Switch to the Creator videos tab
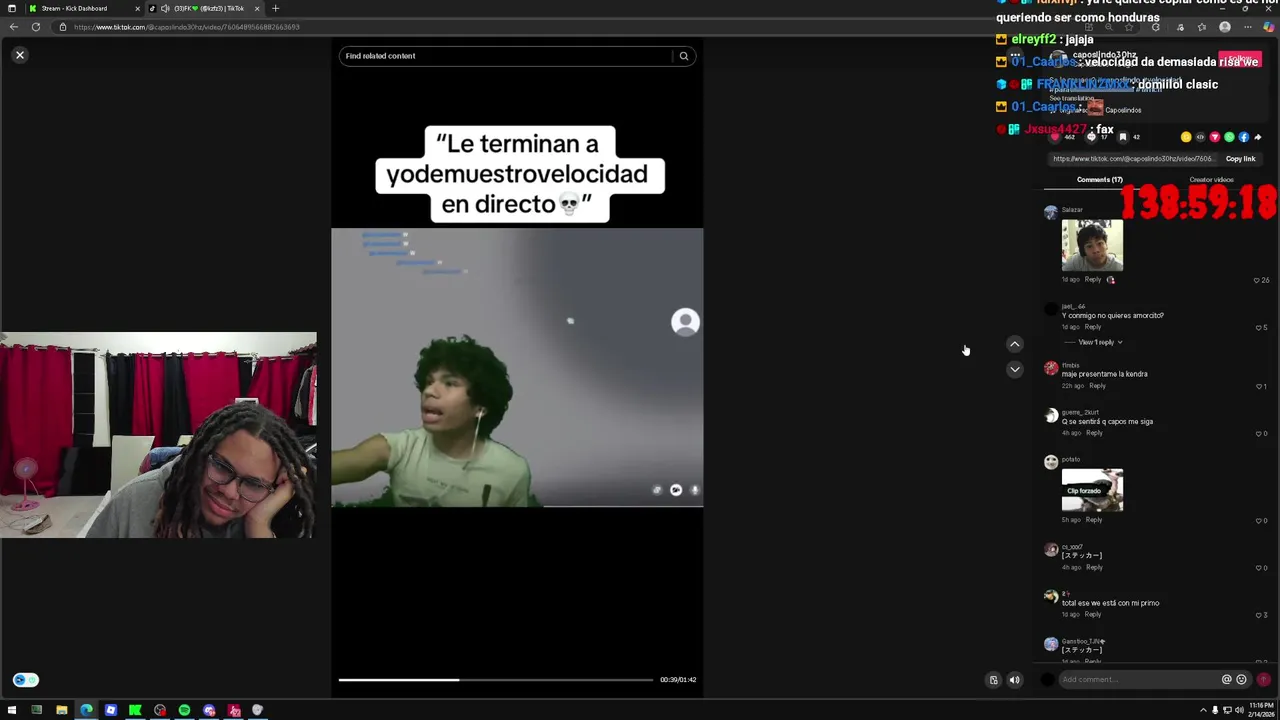 click(1211, 180)
